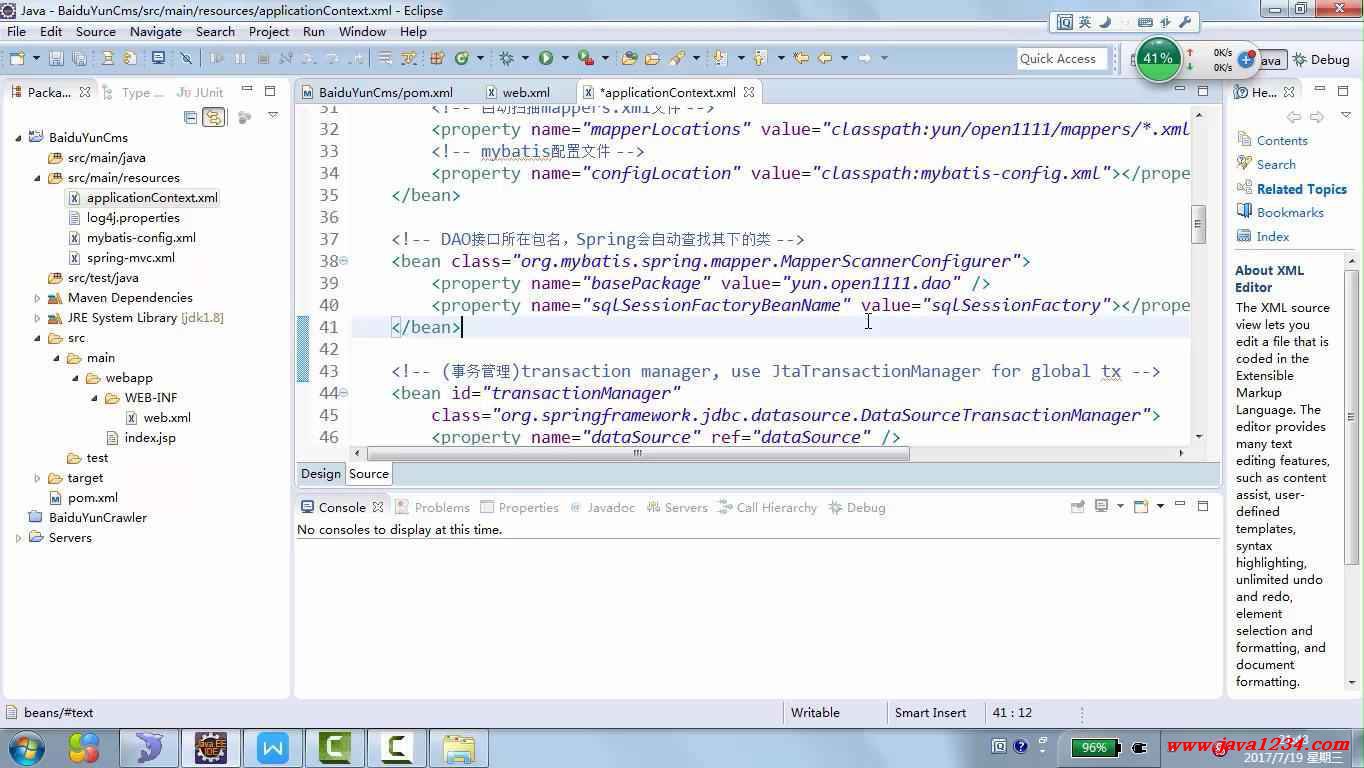
Task: Click the Eclipse taskbar icon
Action: pos(211,747)
